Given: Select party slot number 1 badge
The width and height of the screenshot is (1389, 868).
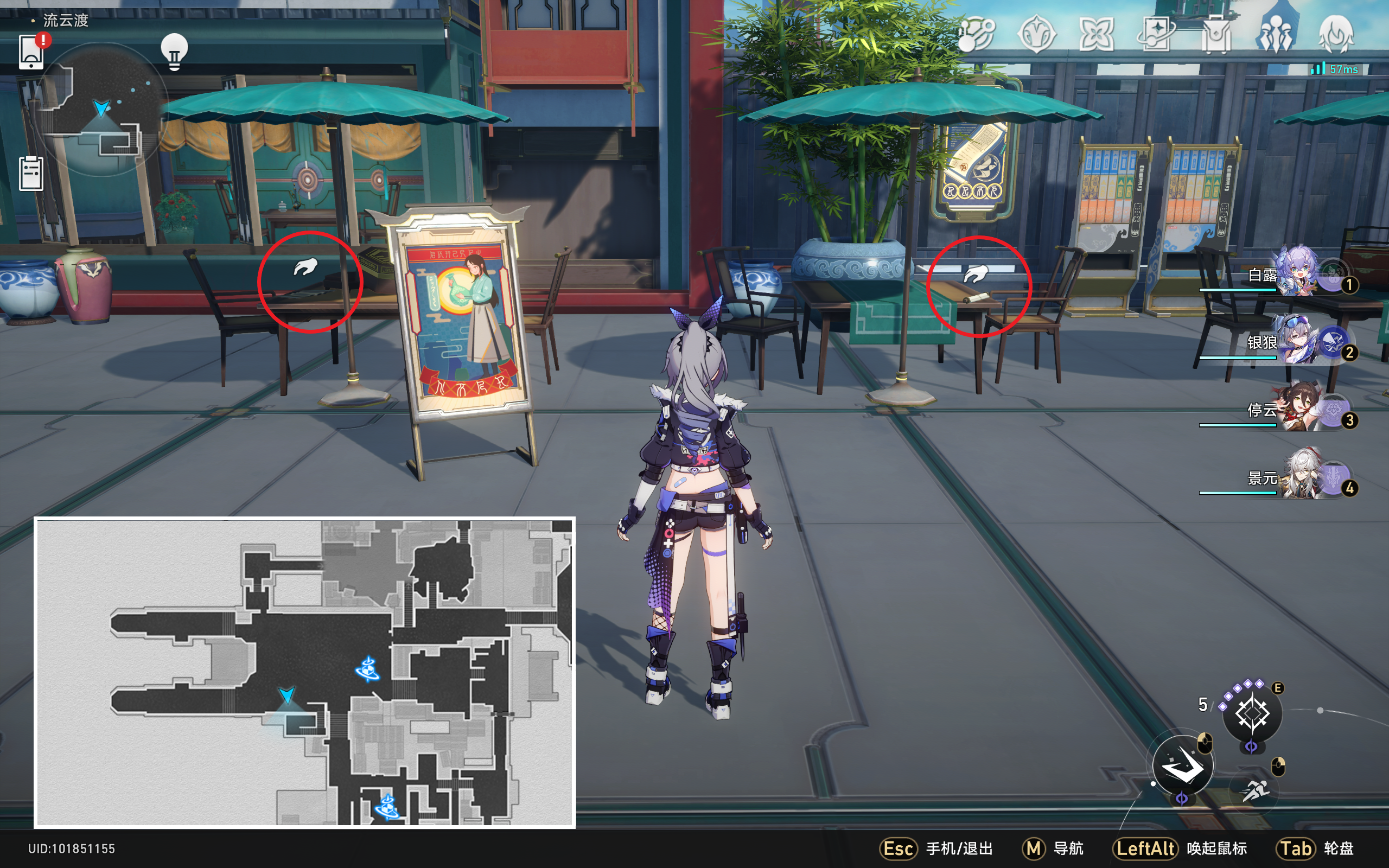Looking at the screenshot, I should pyautogui.click(x=1349, y=285).
